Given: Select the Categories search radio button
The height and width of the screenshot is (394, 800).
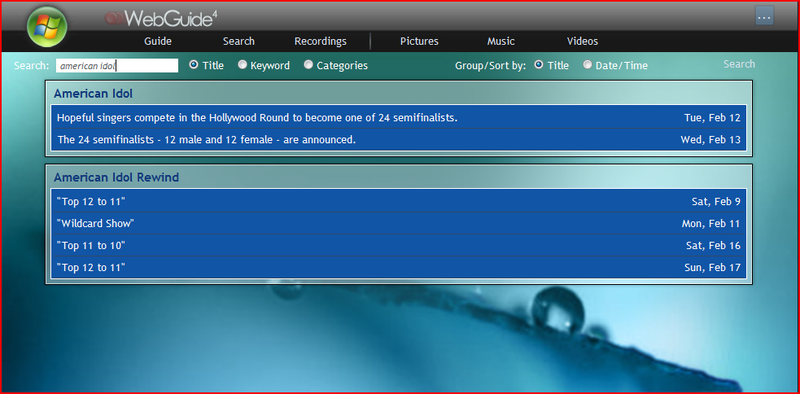Looking at the screenshot, I should click(x=308, y=65).
